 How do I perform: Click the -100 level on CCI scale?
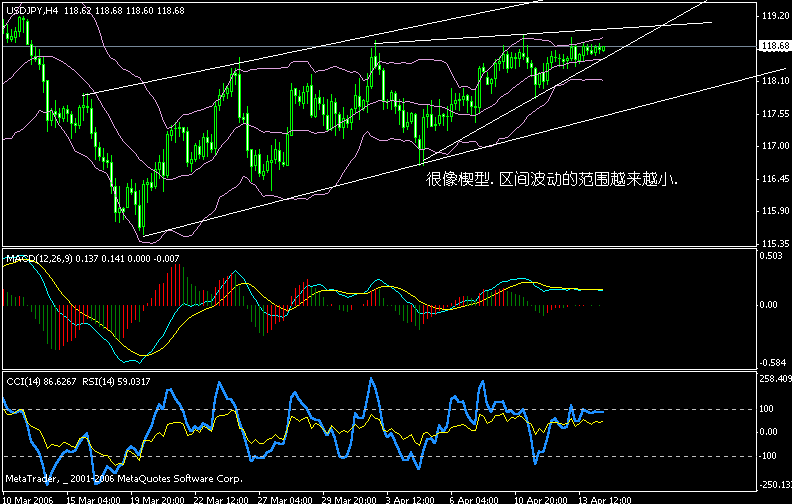click(x=768, y=456)
